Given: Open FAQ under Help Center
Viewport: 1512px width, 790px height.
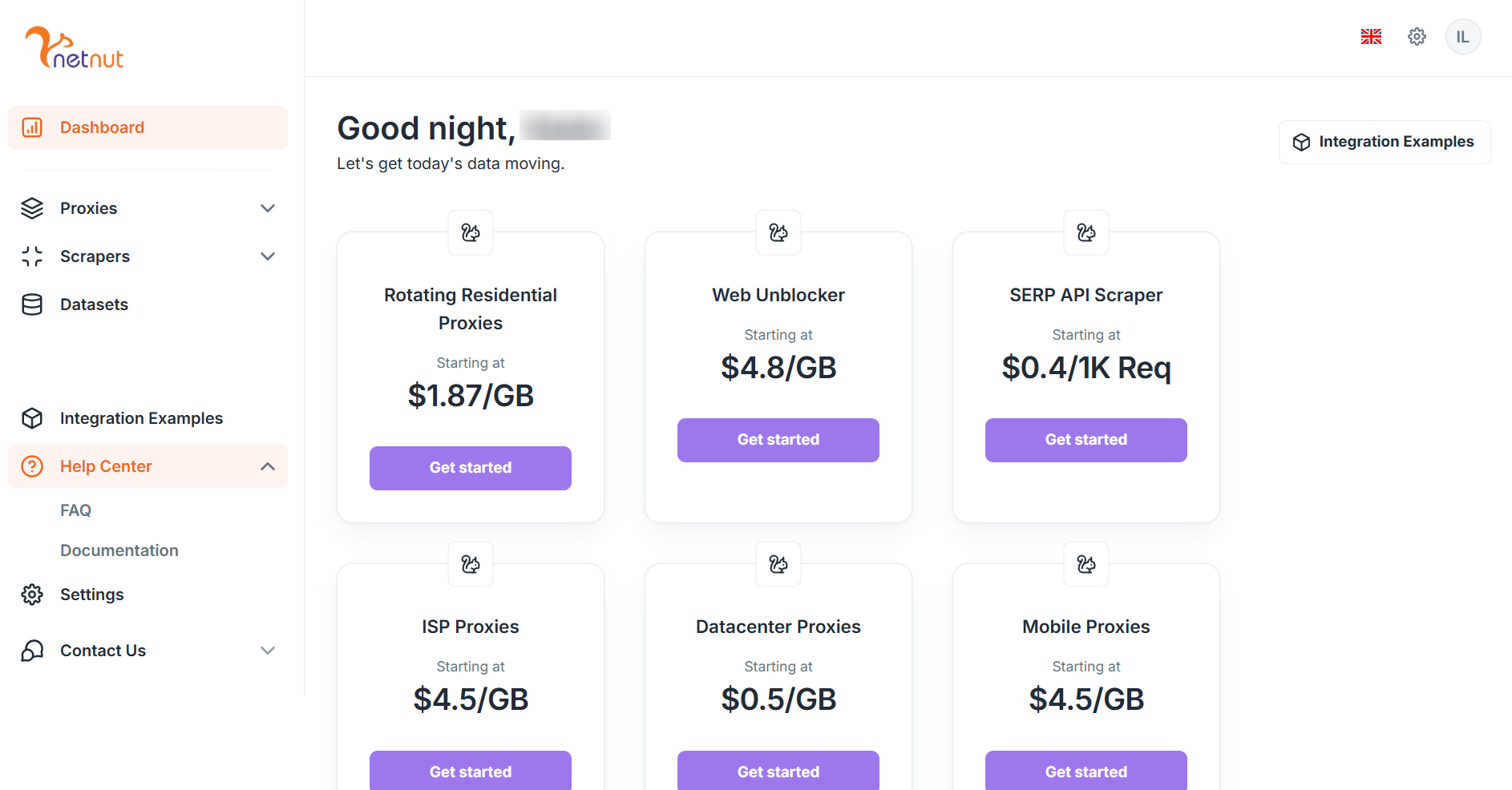Looking at the screenshot, I should (75, 510).
